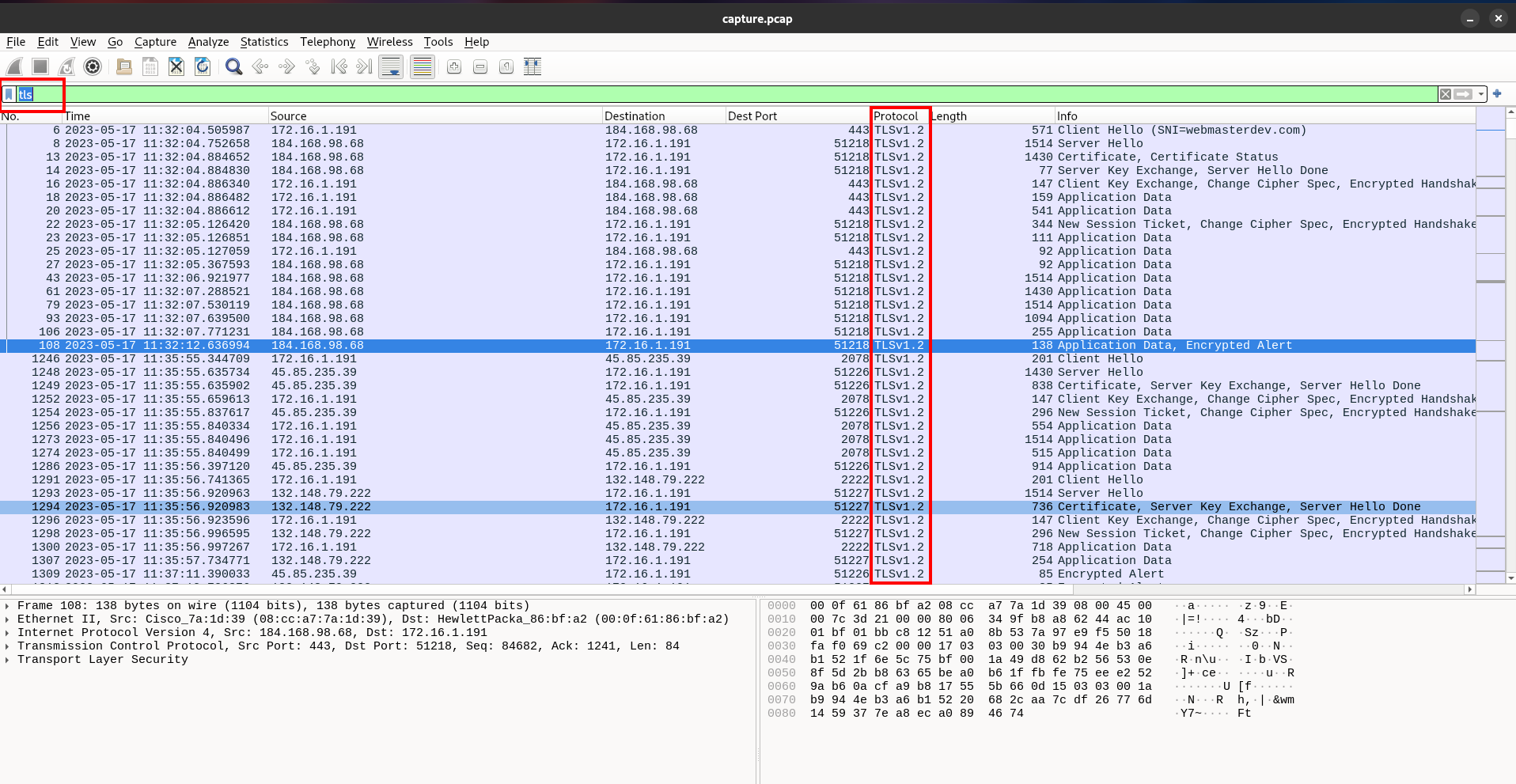This screenshot has width=1516, height=784.
Task: Open the View menu
Action: click(83, 42)
